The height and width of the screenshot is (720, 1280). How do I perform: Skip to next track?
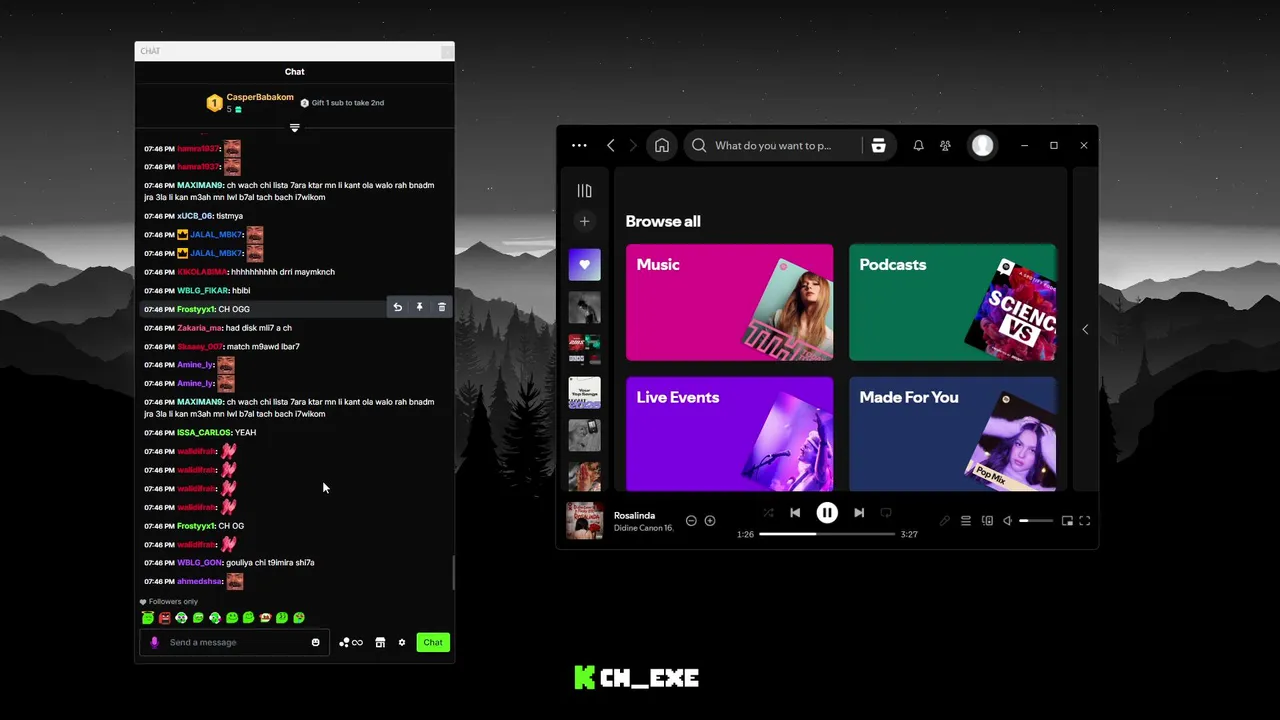[x=859, y=513]
